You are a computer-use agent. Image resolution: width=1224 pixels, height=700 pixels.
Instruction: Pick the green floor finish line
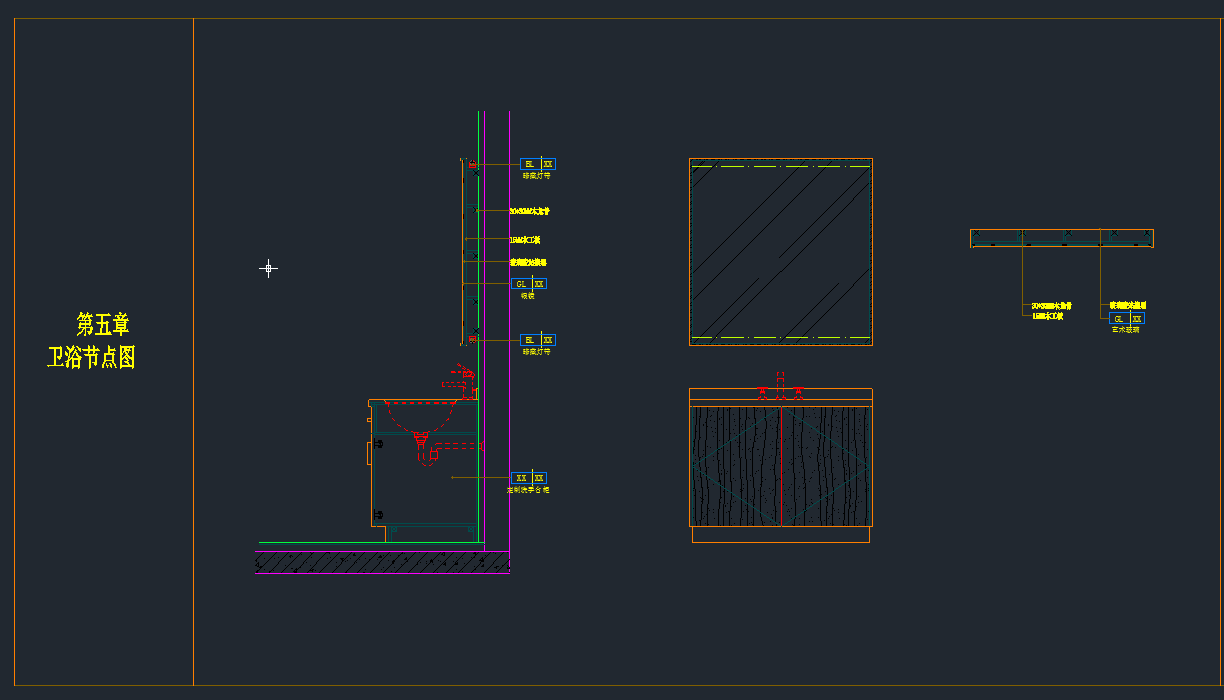[x=370, y=543]
